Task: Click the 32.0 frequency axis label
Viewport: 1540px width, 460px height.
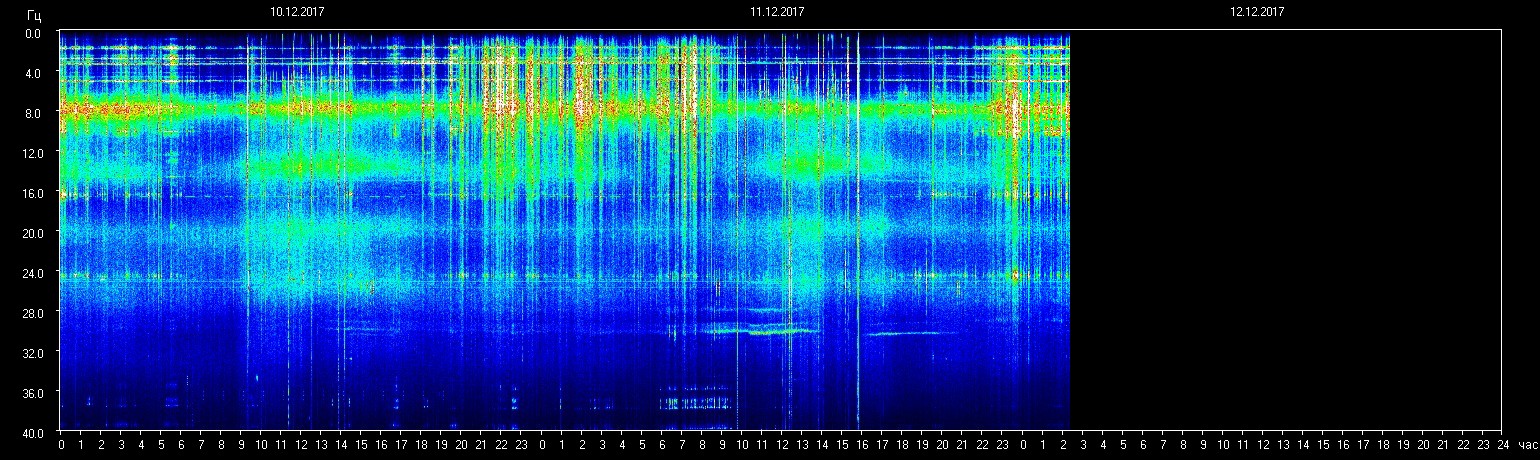Action: tap(34, 352)
